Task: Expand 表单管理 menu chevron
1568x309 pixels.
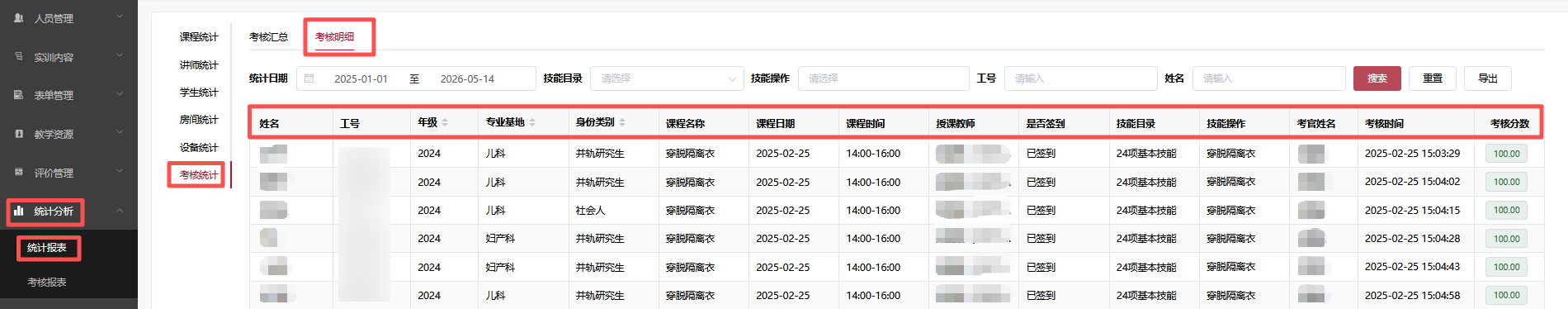Action: pyautogui.click(x=120, y=94)
